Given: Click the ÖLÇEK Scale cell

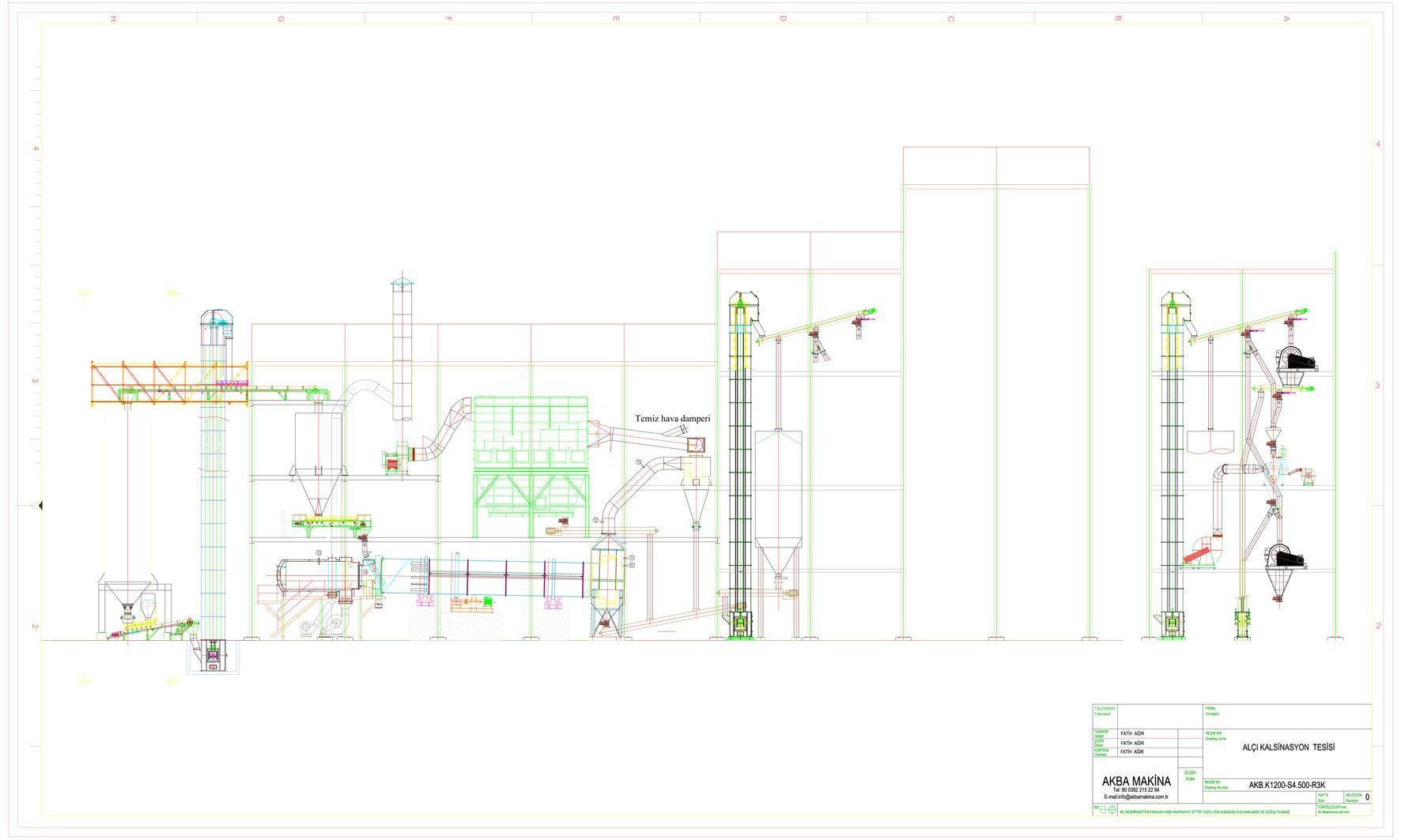Looking at the screenshot, I should (x=1190, y=776).
